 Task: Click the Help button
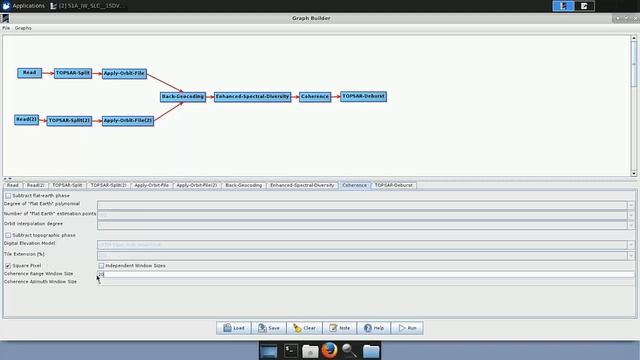[x=374, y=328]
